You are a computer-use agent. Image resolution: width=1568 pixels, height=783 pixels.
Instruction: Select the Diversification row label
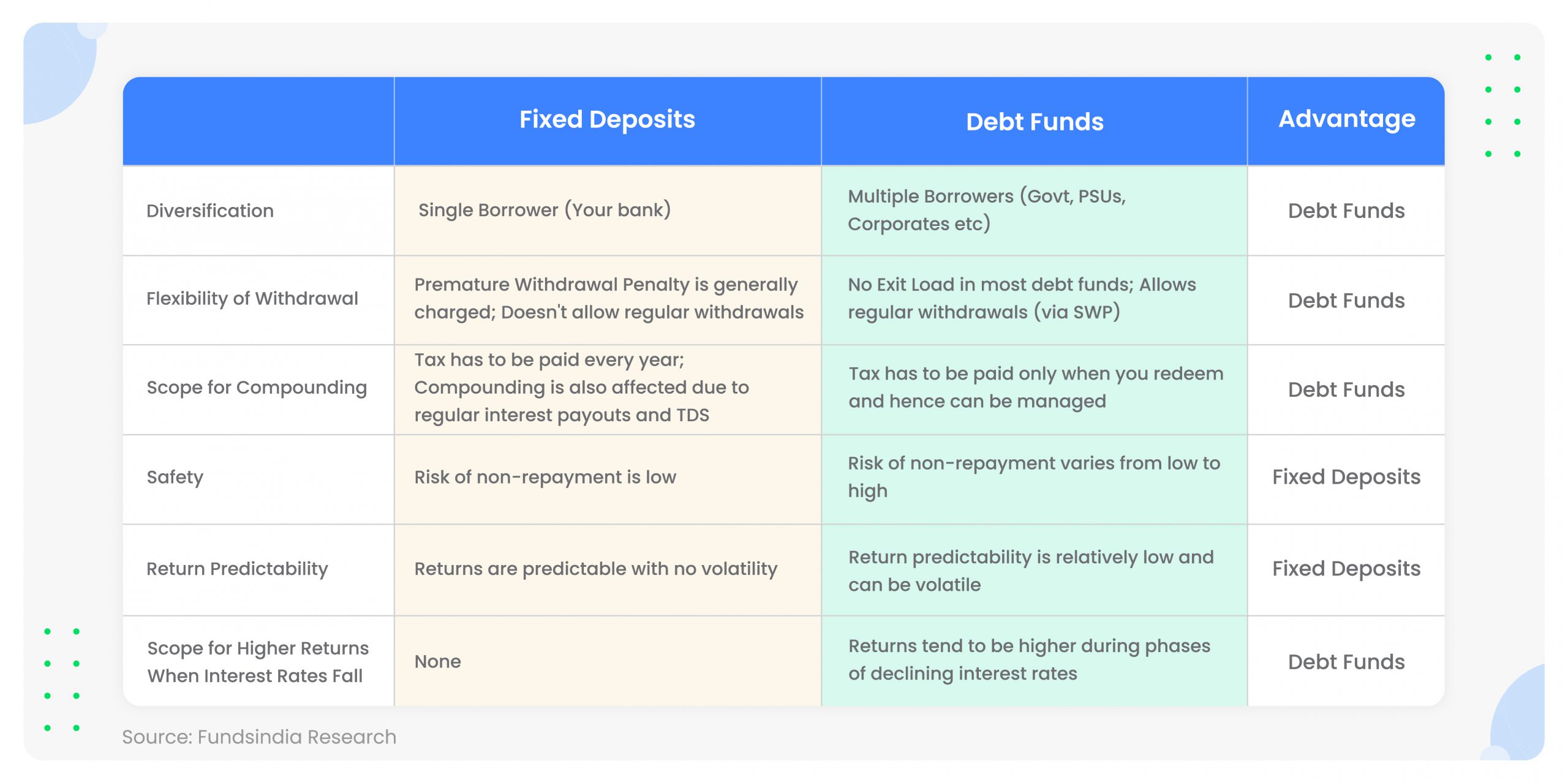pos(210,211)
